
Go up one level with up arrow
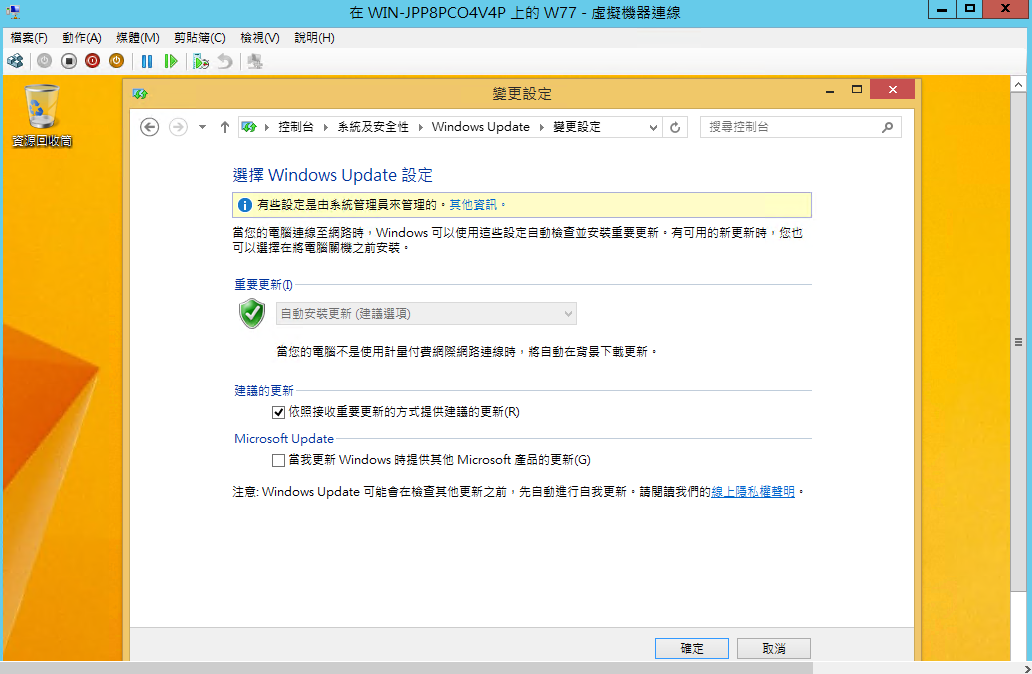(x=224, y=127)
